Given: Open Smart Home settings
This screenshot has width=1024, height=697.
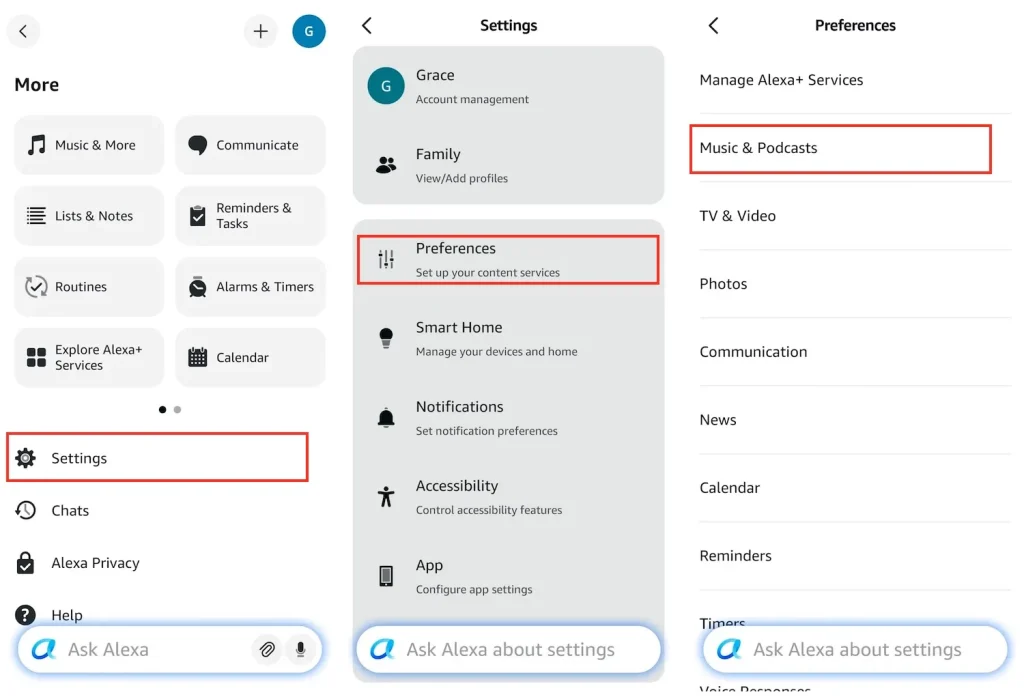Looking at the screenshot, I should click(x=509, y=338).
